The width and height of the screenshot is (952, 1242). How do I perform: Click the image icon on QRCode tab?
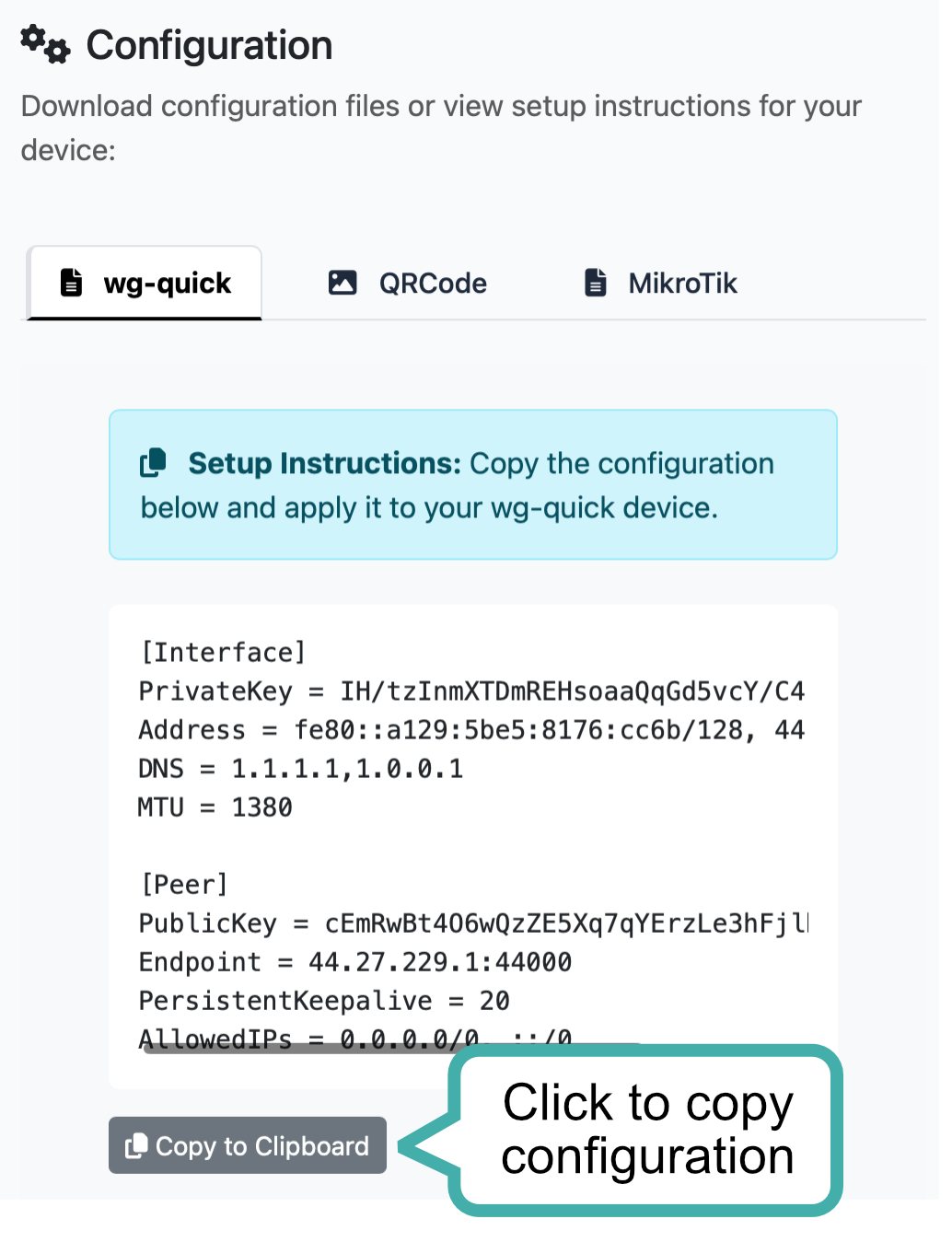tap(342, 283)
